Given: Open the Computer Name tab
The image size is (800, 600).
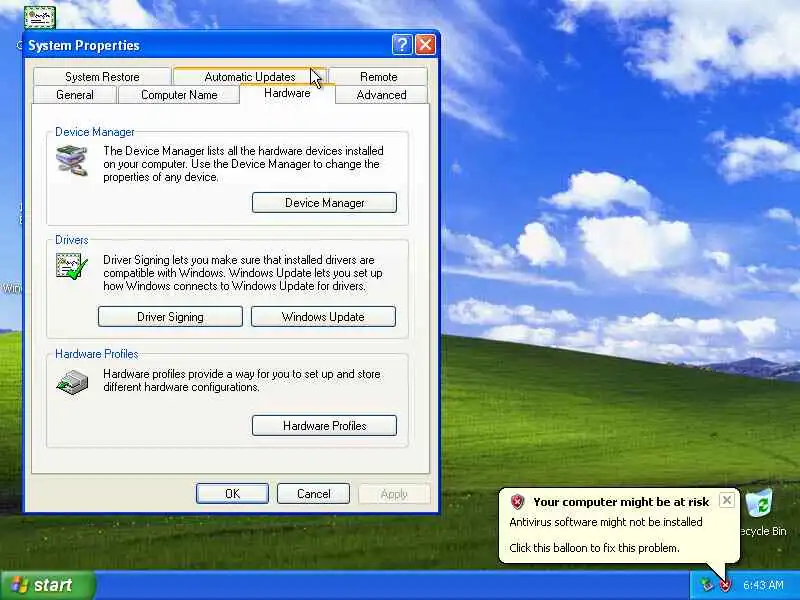Looking at the screenshot, I should (179, 95).
